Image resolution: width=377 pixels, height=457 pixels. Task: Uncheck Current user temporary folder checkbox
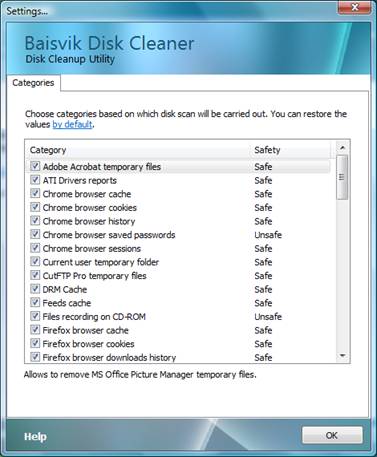click(x=35, y=262)
